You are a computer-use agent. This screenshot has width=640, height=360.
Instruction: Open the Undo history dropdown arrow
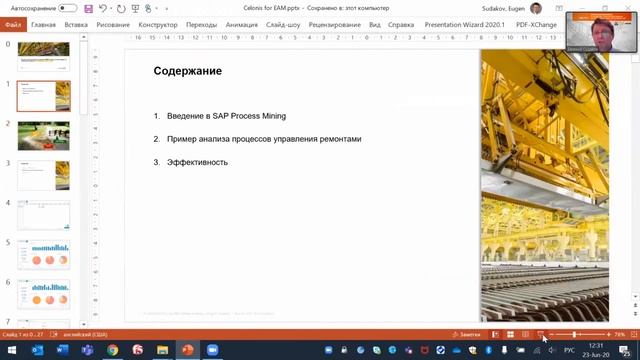click(x=111, y=8)
